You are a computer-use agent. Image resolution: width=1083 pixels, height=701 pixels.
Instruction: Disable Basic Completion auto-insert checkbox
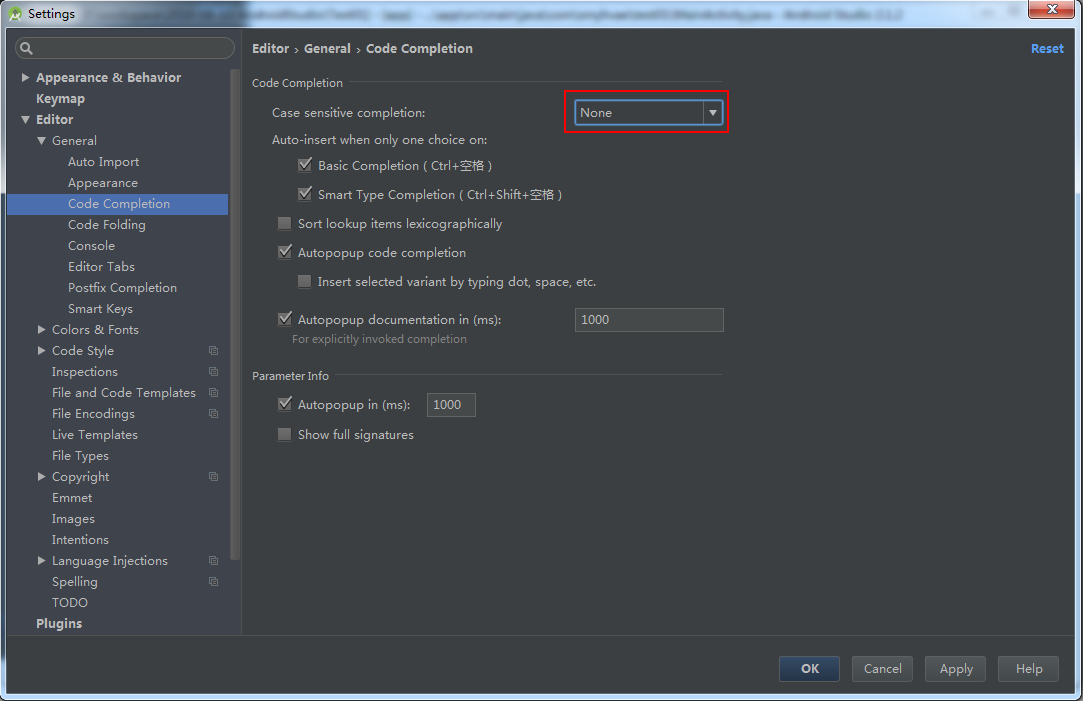pos(305,165)
